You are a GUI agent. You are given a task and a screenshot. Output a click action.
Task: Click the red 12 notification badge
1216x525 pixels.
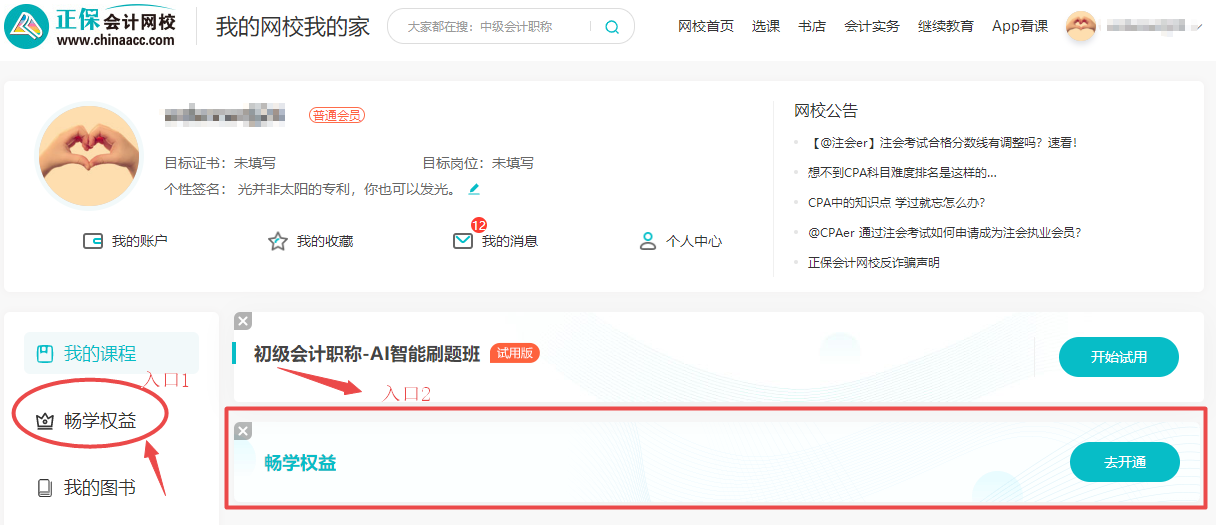478,225
